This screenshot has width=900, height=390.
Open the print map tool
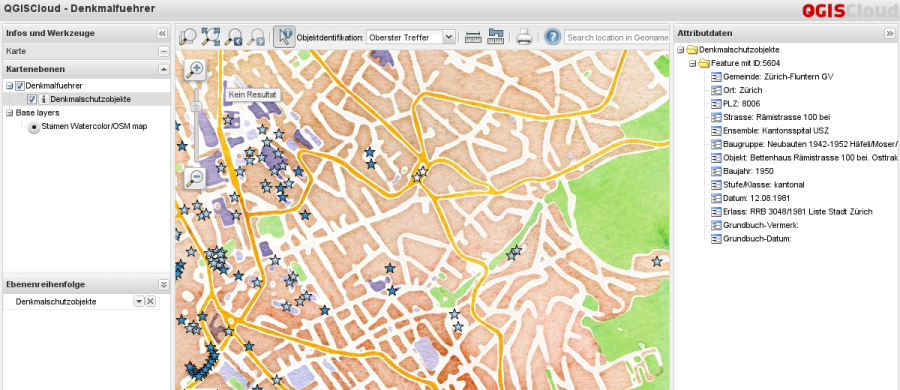pyautogui.click(x=525, y=37)
